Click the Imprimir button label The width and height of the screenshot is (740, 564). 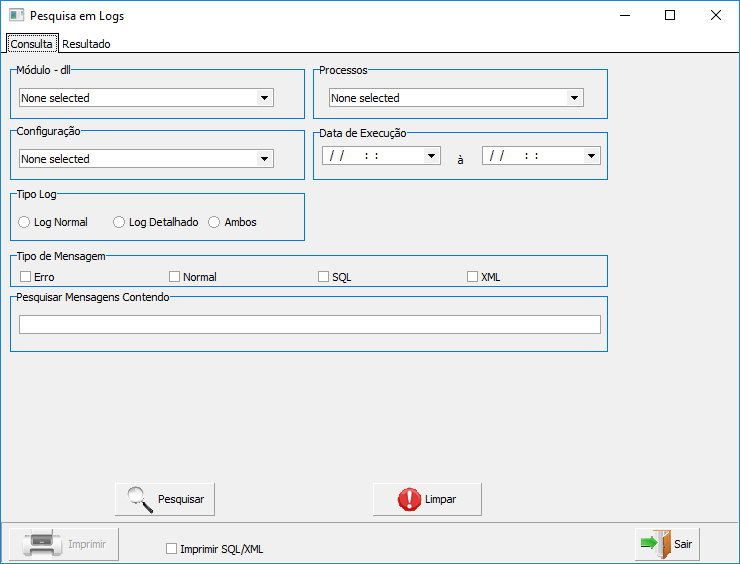(87, 544)
